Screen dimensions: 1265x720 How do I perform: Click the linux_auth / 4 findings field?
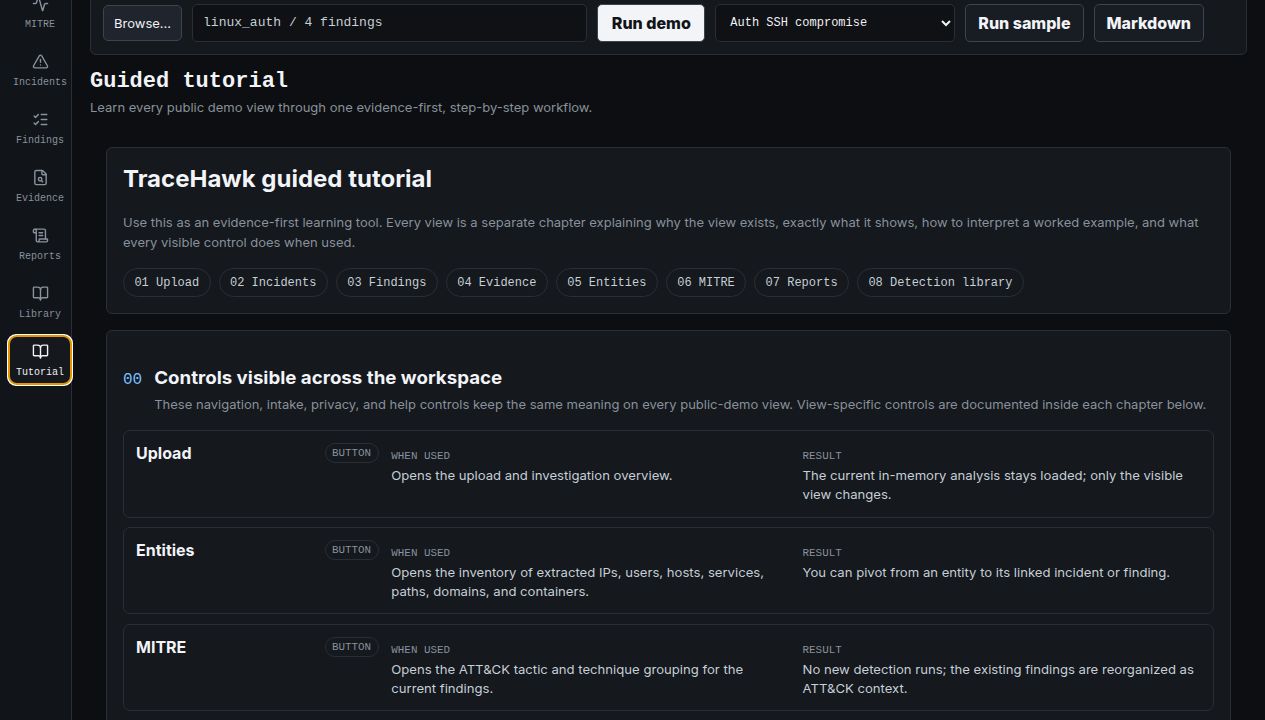tap(389, 23)
